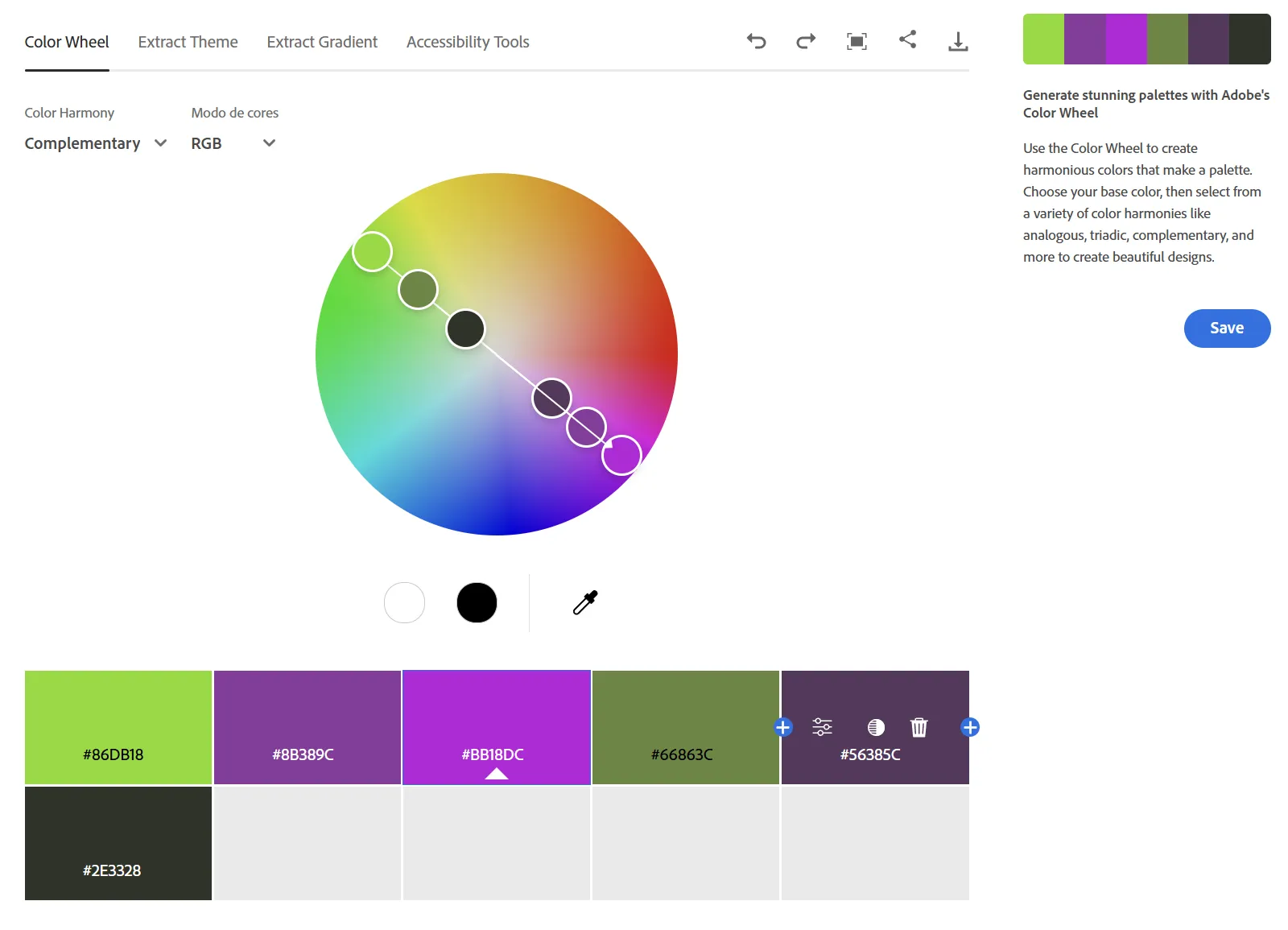The width and height of the screenshot is (1288, 930).
Task: Select the #66863C olive swatch
Action: (686, 727)
